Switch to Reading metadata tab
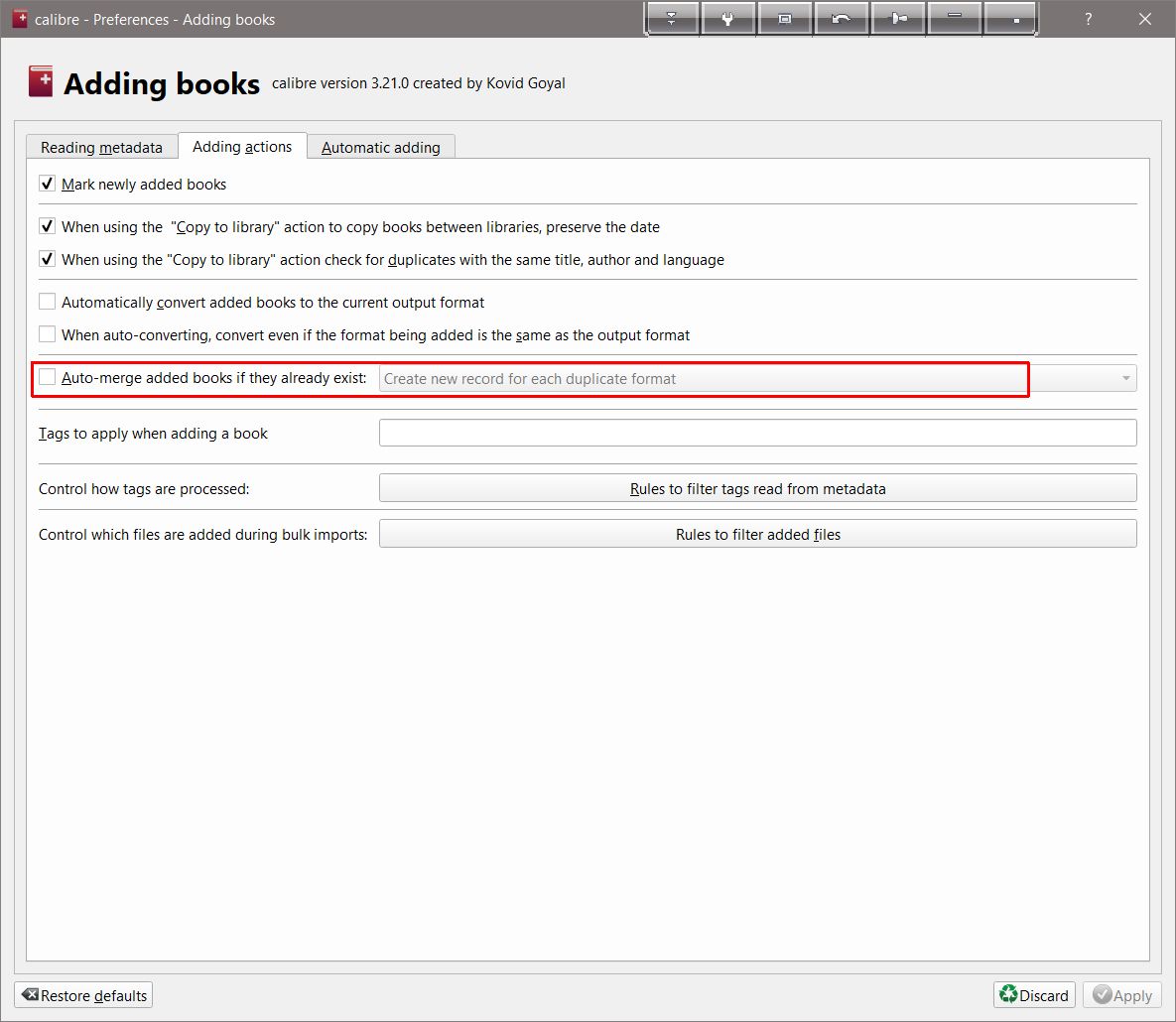 point(101,147)
